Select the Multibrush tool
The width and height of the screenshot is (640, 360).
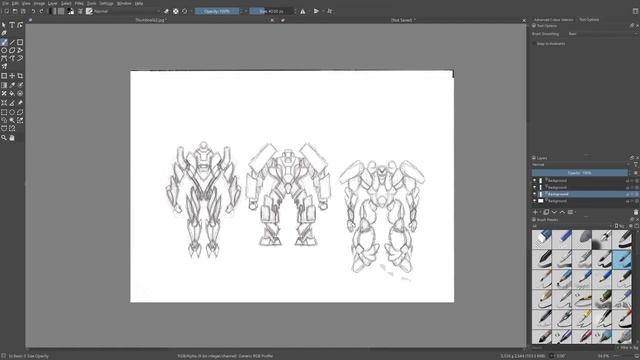(x=4, y=67)
